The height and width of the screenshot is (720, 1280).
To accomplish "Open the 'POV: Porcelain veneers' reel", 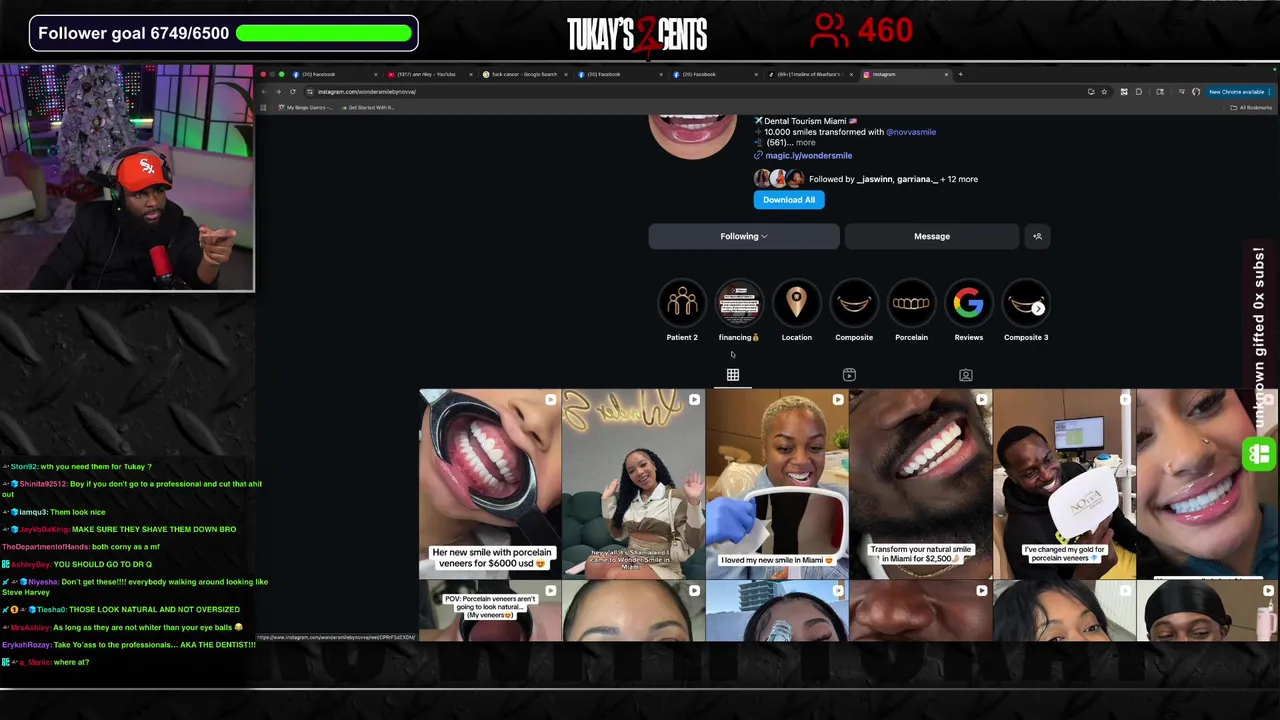I will point(490,612).
